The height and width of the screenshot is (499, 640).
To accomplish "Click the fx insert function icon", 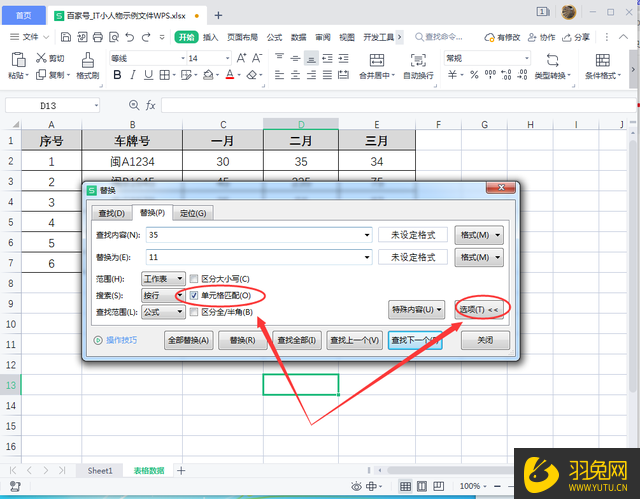I will coord(151,106).
